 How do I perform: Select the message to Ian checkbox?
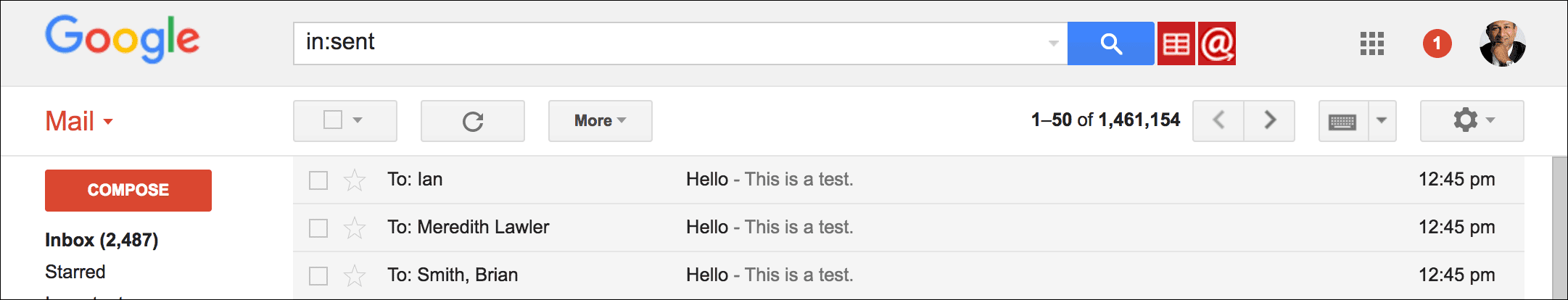(318, 180)
